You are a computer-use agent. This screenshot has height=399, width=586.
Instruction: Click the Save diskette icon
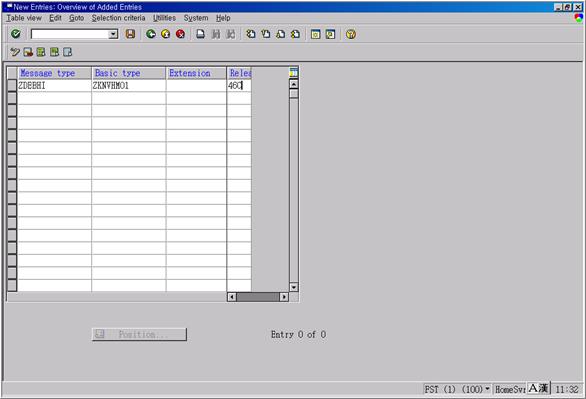pyautogui.click(x=130, y=34)
